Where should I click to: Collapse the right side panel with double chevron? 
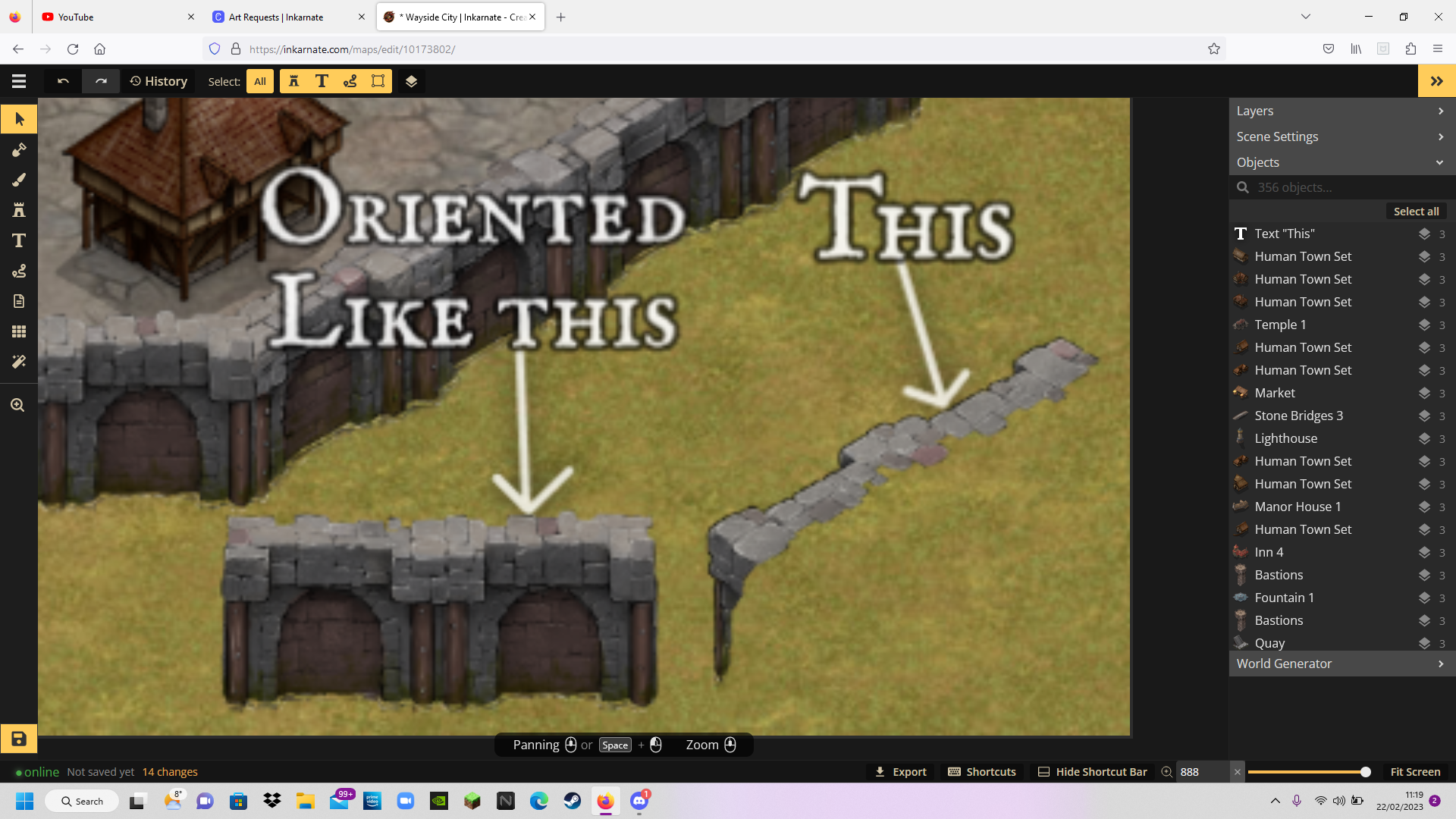(x=1436, y=81)
